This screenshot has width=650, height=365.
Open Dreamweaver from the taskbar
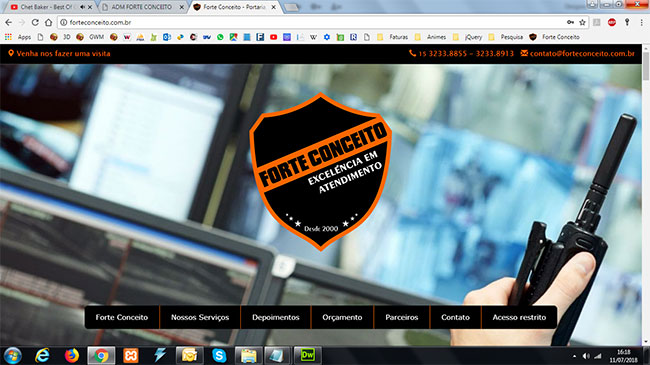pyautogui.click(x=308, y=355)
